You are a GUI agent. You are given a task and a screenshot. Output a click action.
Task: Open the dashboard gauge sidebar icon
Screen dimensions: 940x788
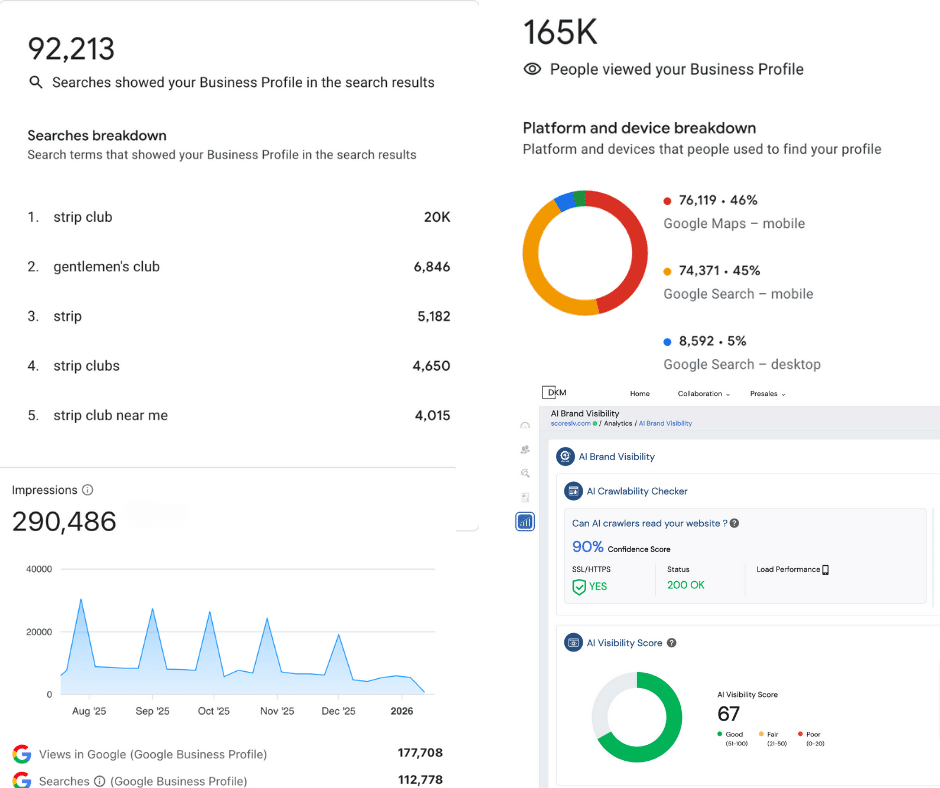pos(525,425)
